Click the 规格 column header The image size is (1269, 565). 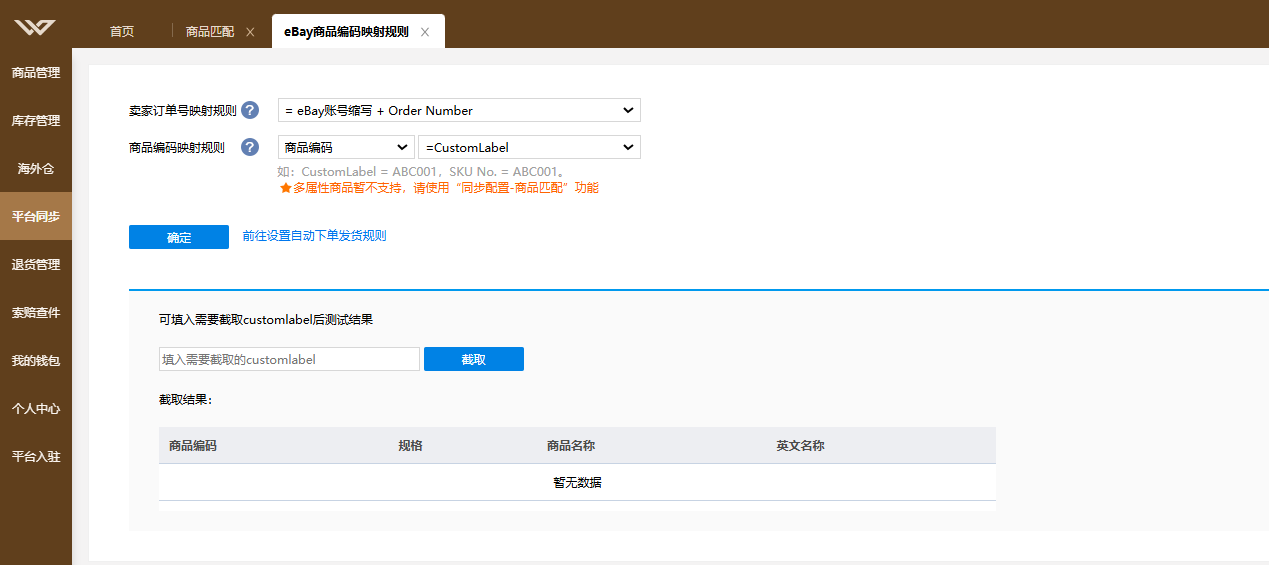click(x=410, y=445)
